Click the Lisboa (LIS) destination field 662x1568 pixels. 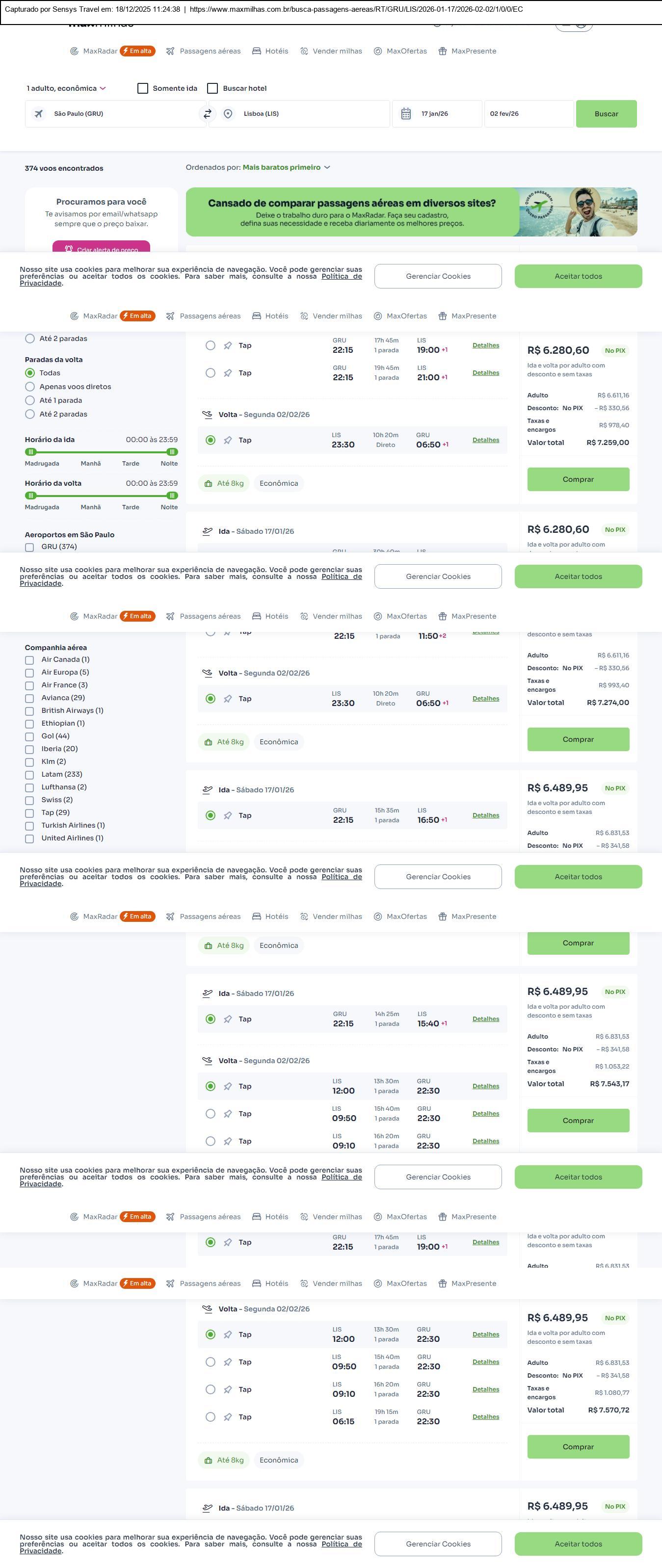(x=305, y=114)
